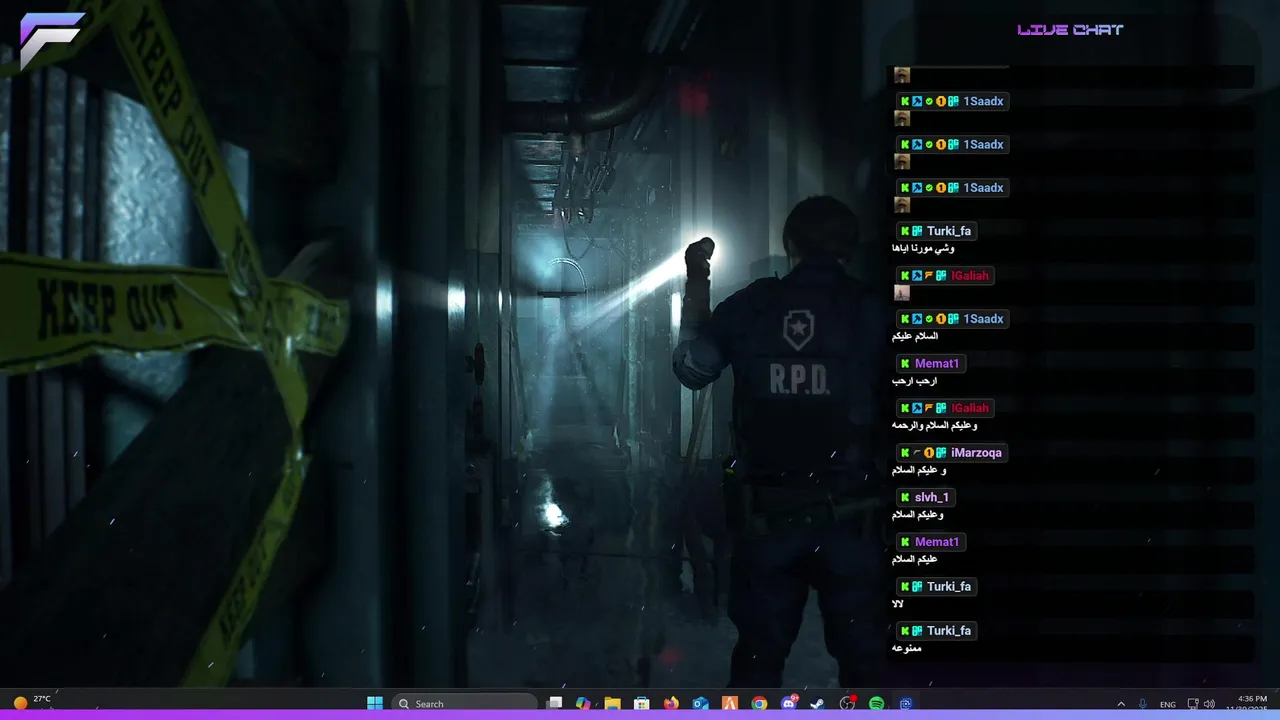Select 1Saadx's message السلام عليكم

click(x=915, y=336)
